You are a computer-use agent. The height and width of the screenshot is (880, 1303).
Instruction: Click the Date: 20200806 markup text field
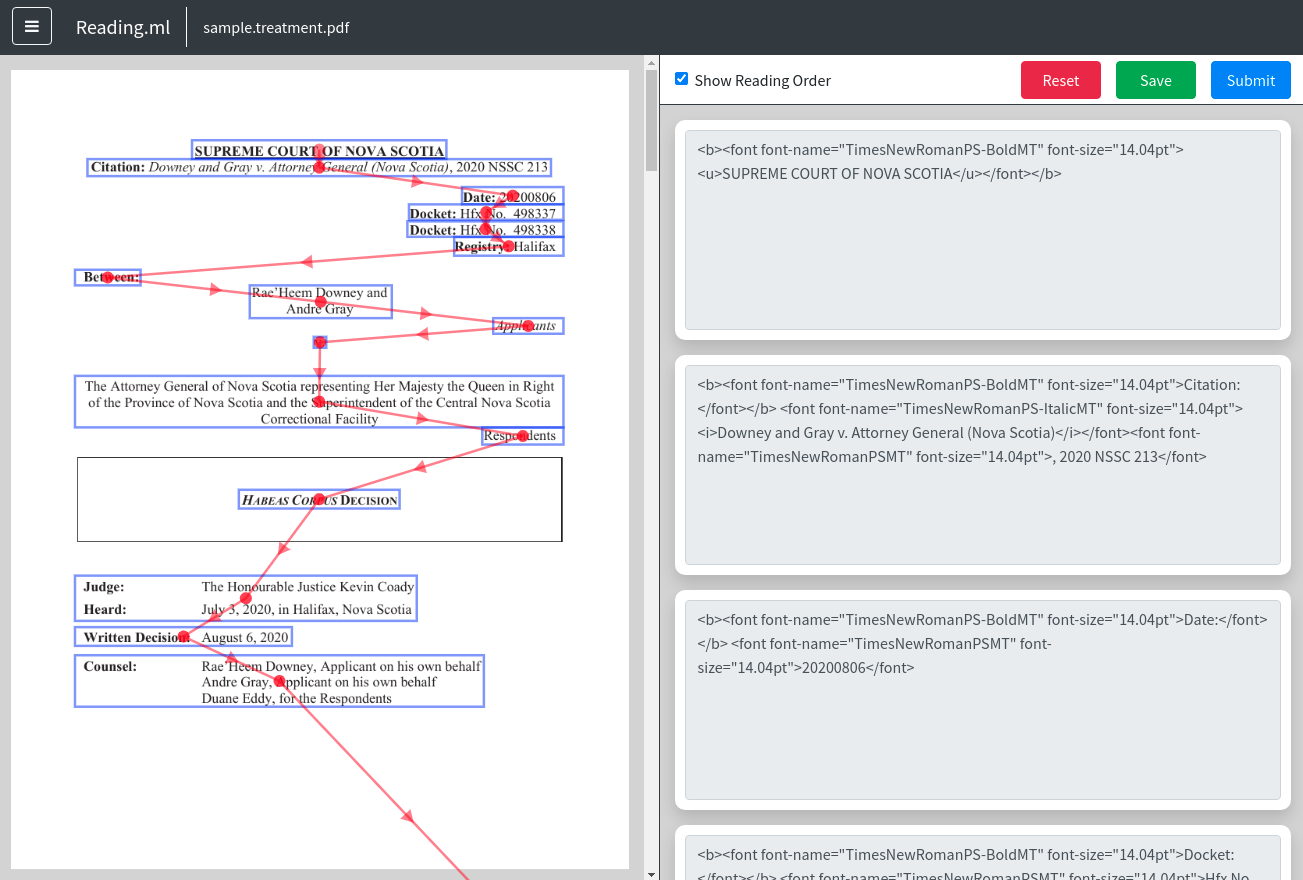click(x=983, y=700)
